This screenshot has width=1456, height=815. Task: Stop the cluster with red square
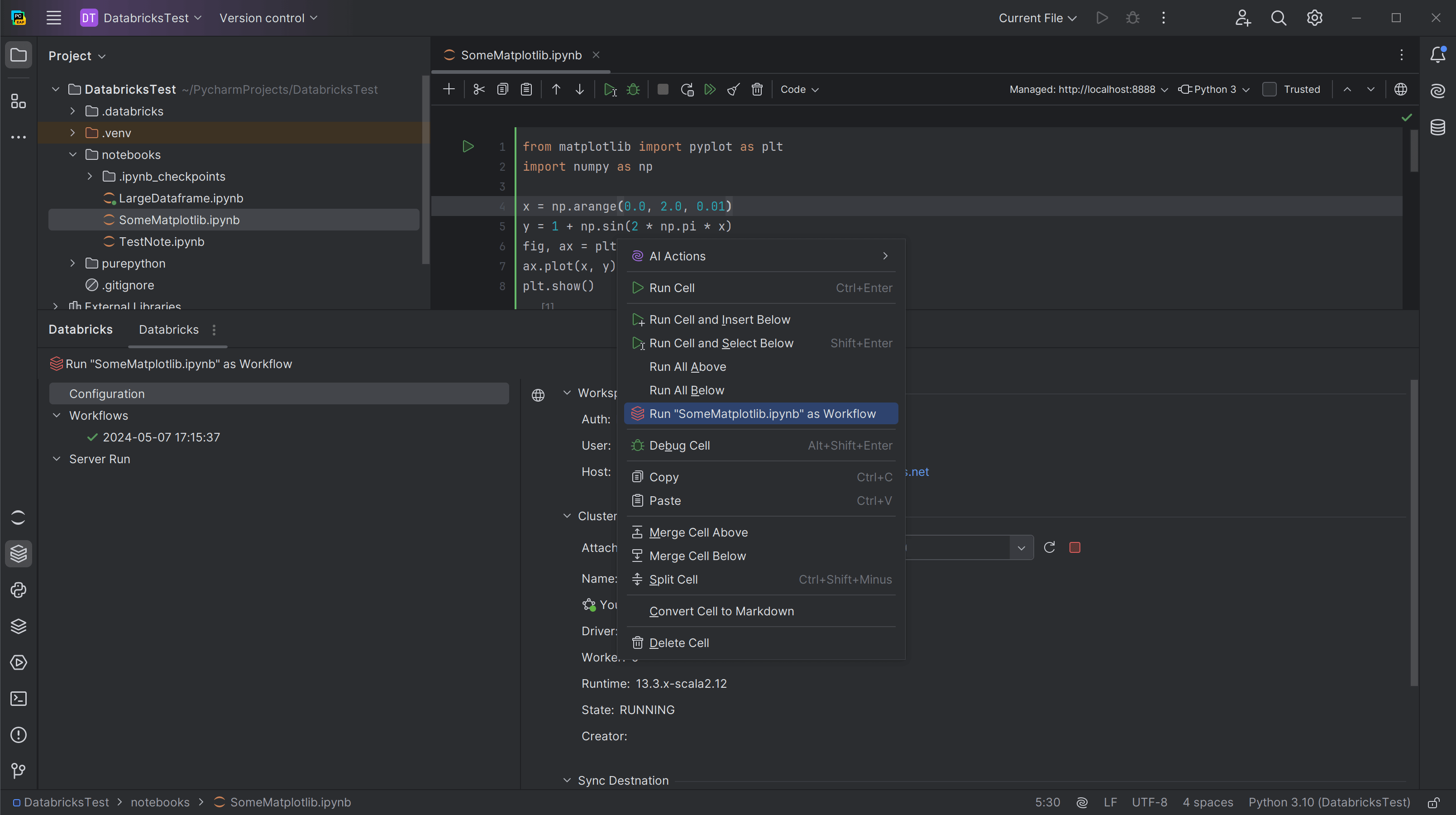(x=1075, y=547)
